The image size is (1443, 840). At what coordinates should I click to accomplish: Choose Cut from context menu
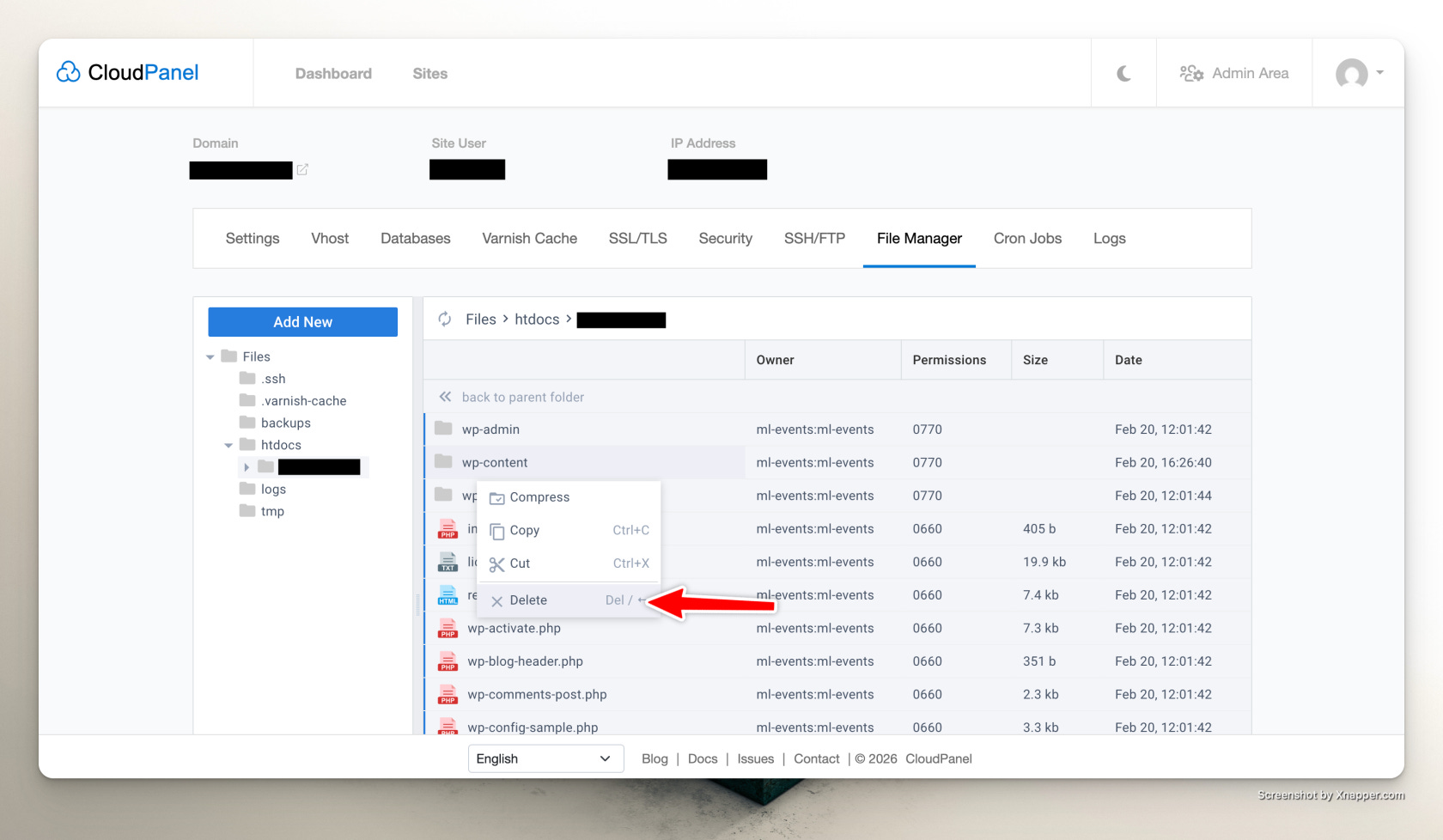569,563
